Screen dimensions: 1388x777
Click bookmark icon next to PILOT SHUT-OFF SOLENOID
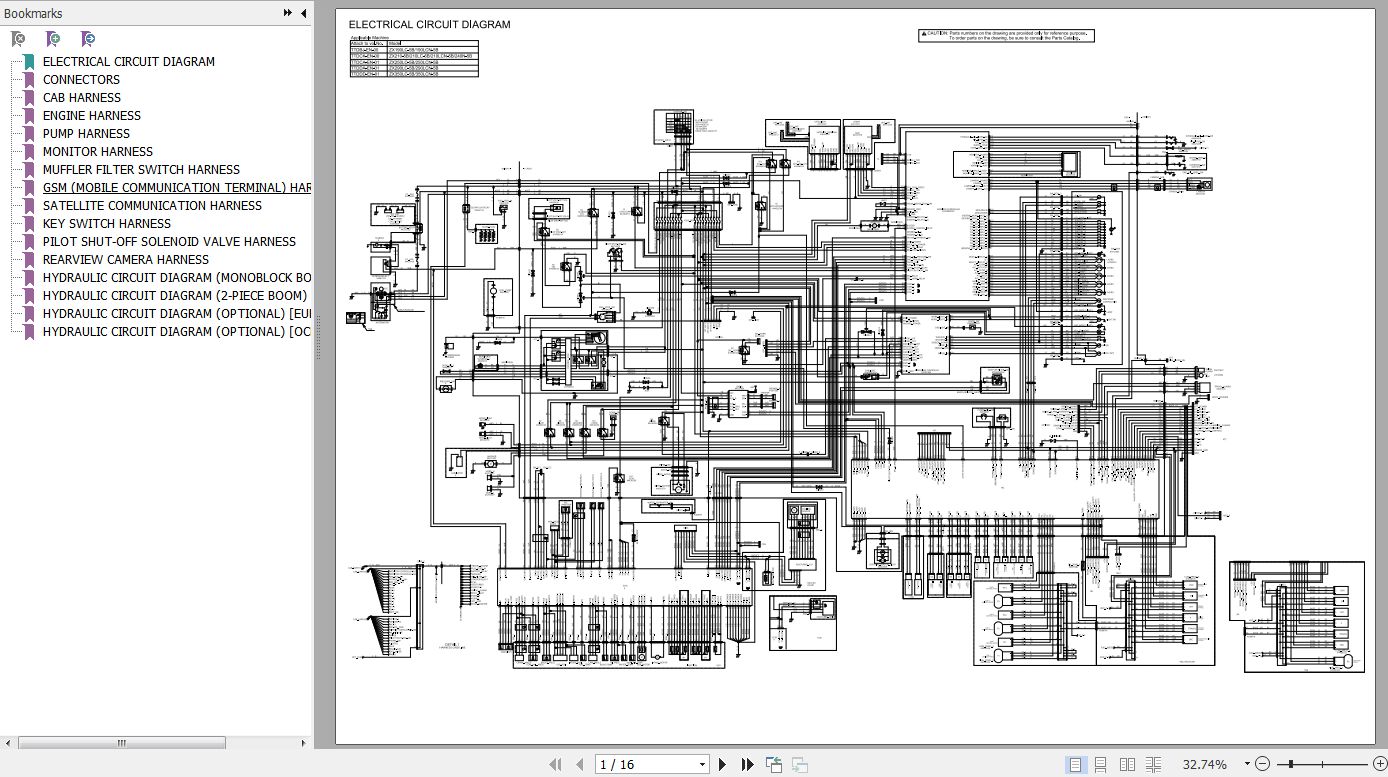coord(29,242)
